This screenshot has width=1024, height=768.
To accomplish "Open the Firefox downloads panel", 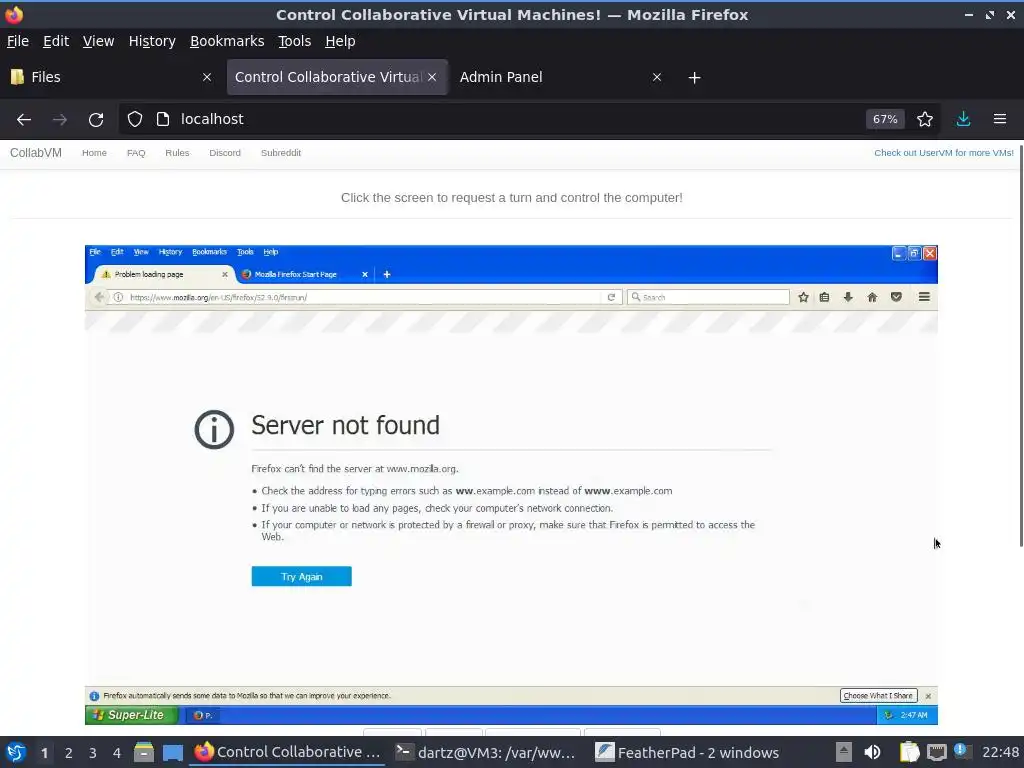I will tap(963, 119).
